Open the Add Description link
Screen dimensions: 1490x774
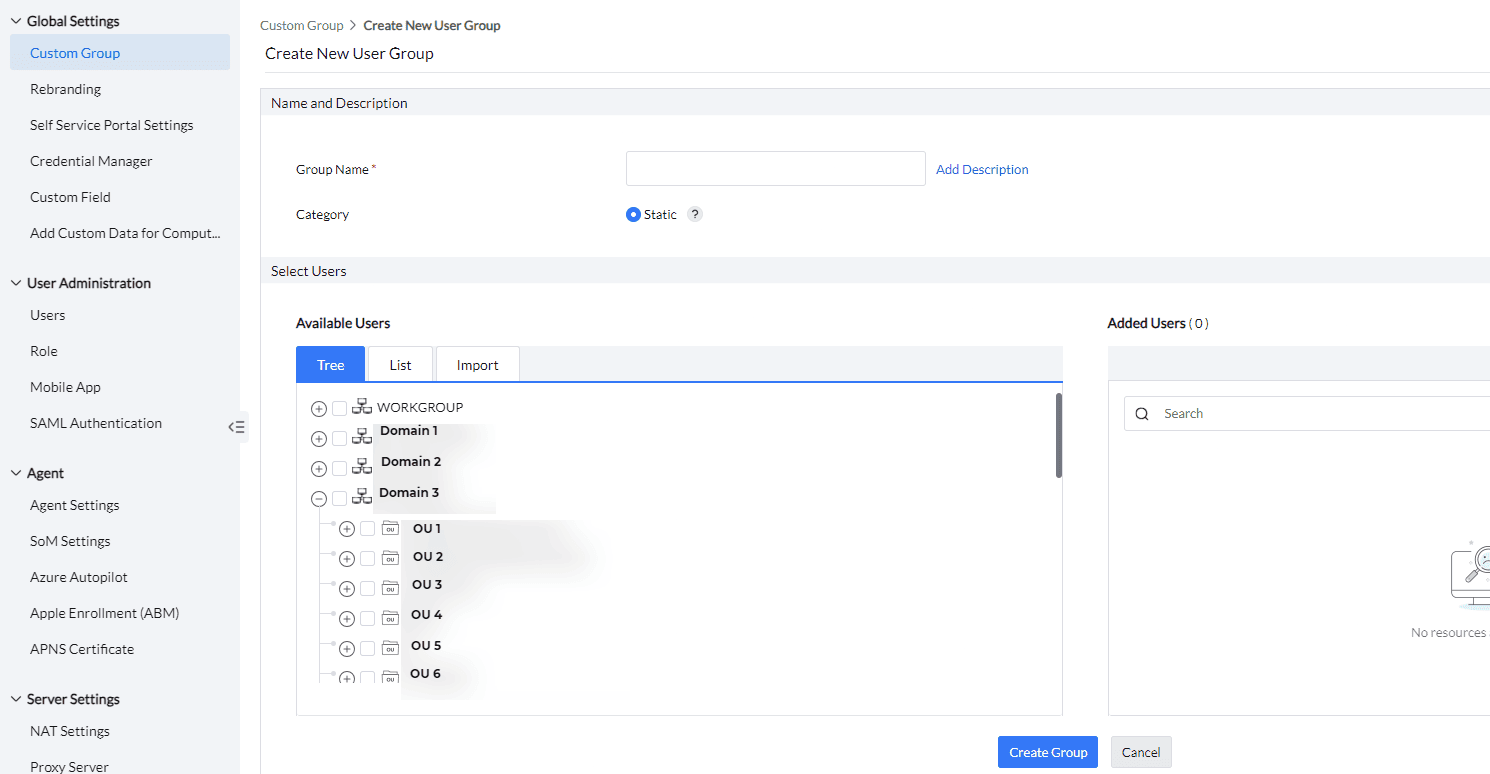981,168
